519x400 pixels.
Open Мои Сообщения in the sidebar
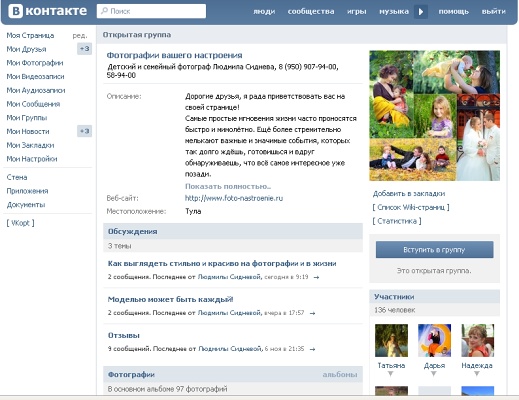pos(33,104)
